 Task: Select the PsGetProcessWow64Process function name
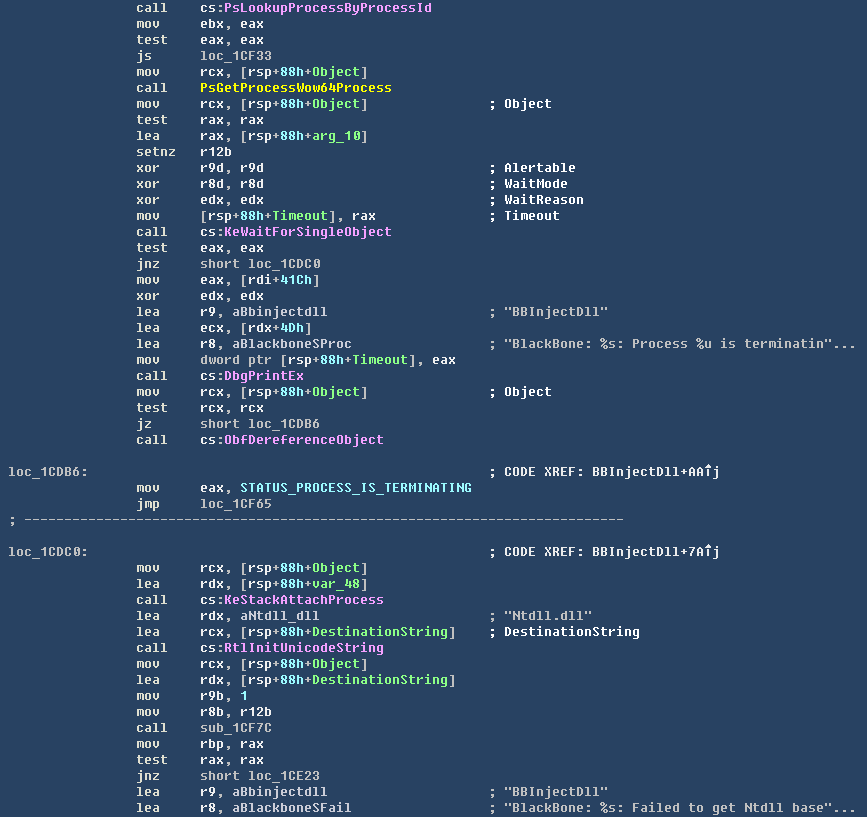click(295, 88)
